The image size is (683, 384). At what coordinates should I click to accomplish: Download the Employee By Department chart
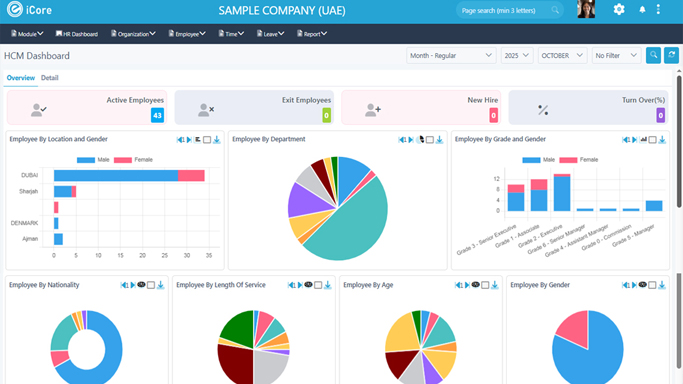pyautogui.click(x=440, y=140)
